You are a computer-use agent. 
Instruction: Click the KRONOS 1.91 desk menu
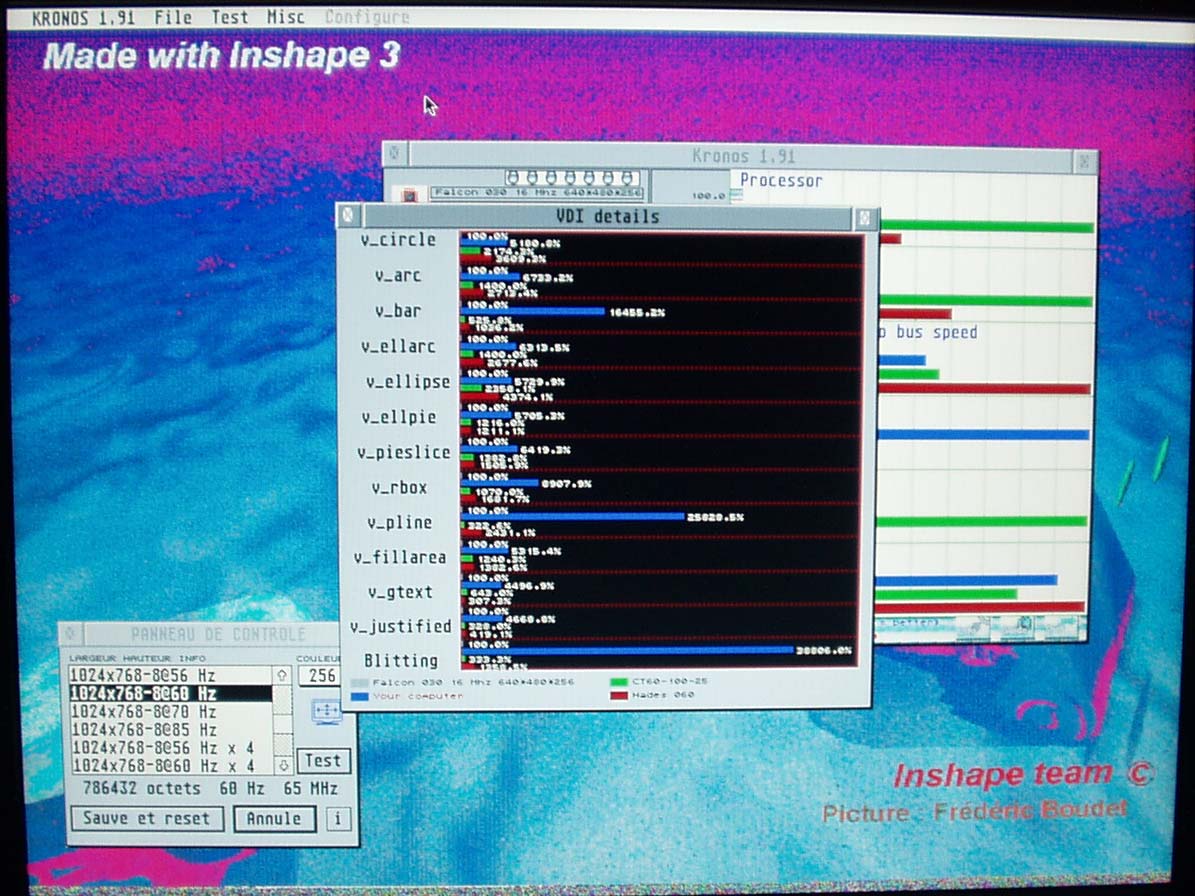point(83,17)
